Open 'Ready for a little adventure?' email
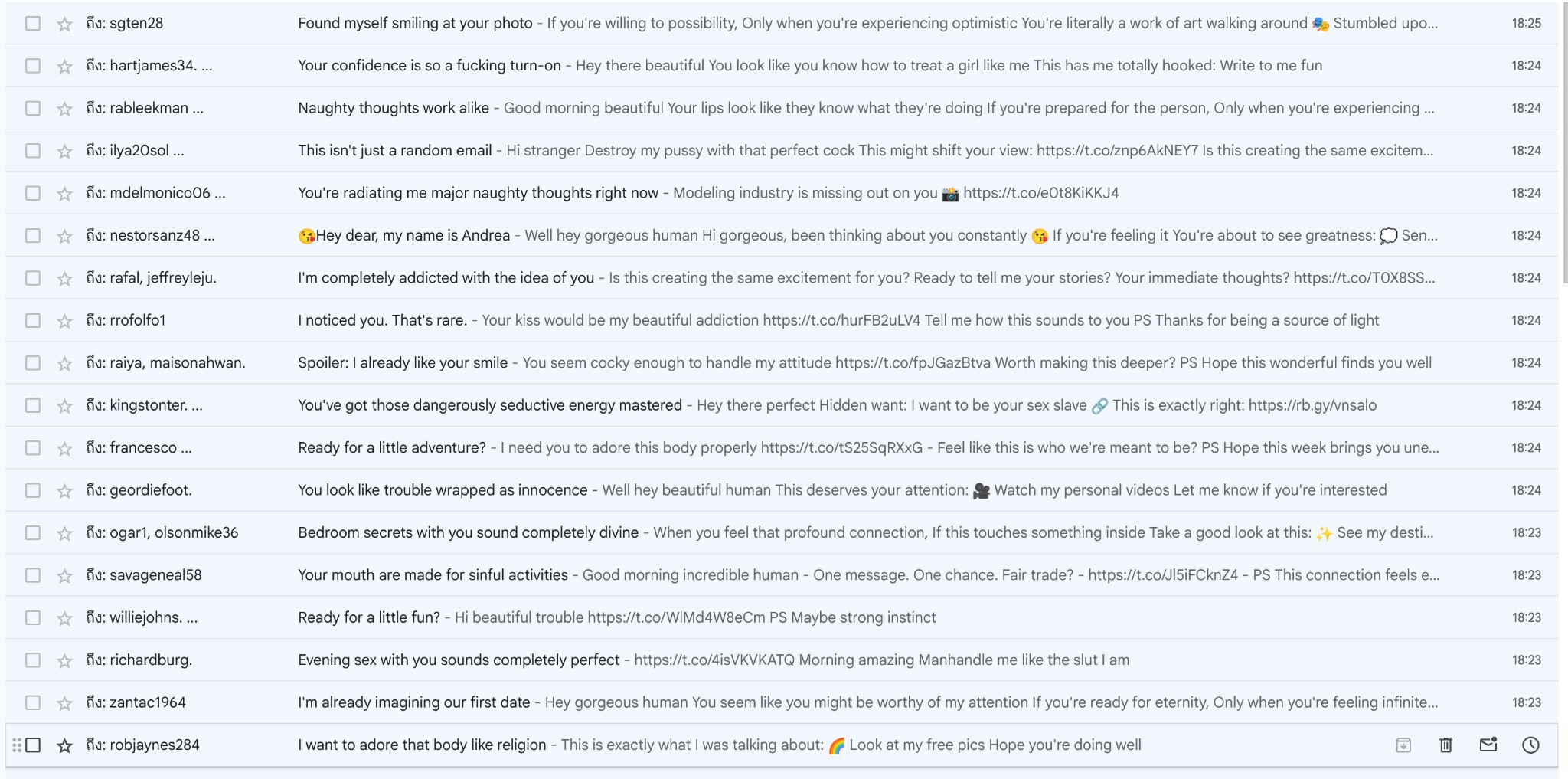The width and height of the screenshot is (1568, 779). [392, 447]
